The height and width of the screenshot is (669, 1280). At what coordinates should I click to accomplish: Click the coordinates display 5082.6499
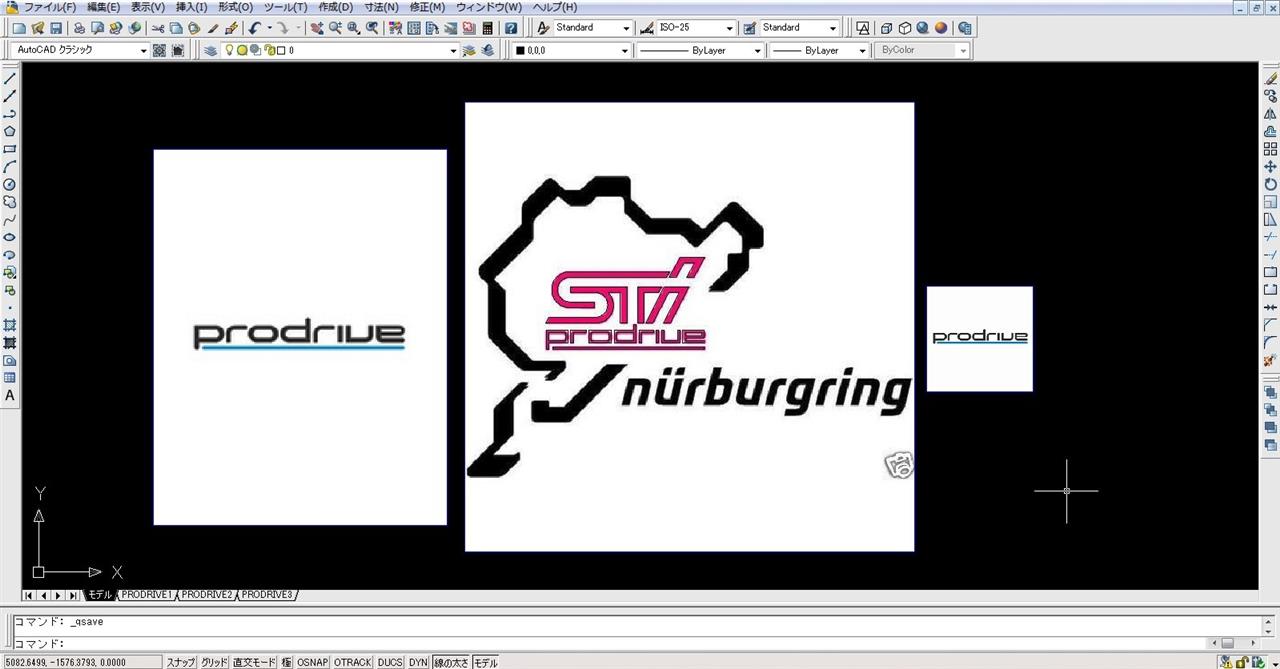pos(81,662)
